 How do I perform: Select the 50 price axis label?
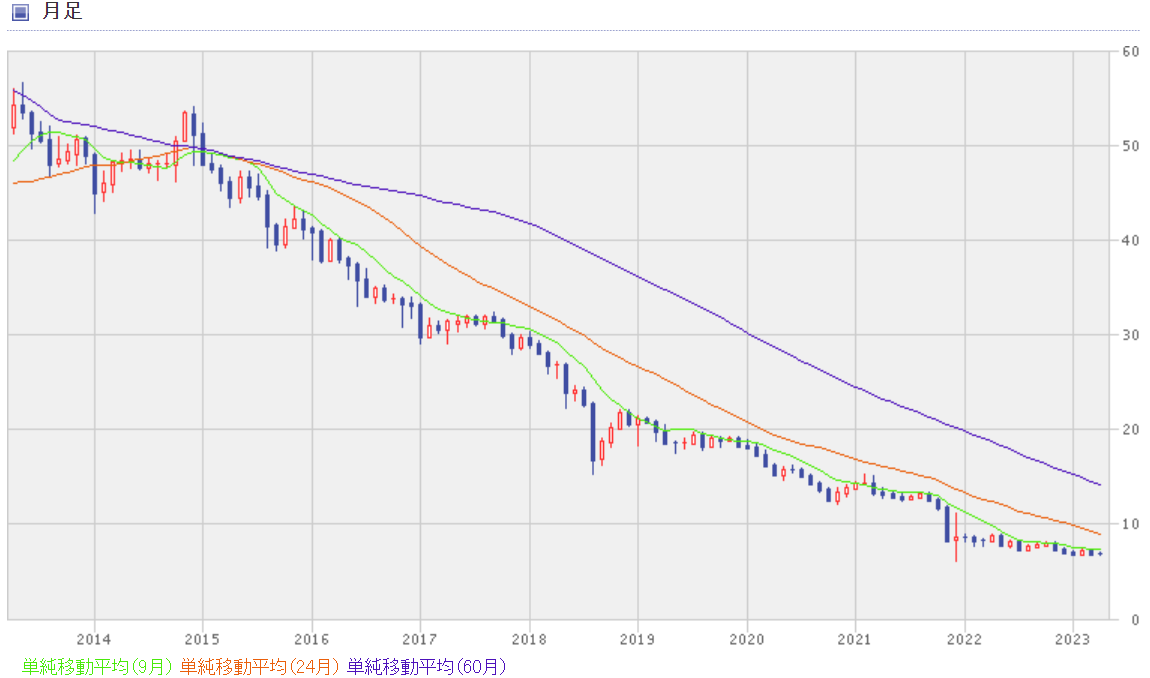[x=1131, y=146]
